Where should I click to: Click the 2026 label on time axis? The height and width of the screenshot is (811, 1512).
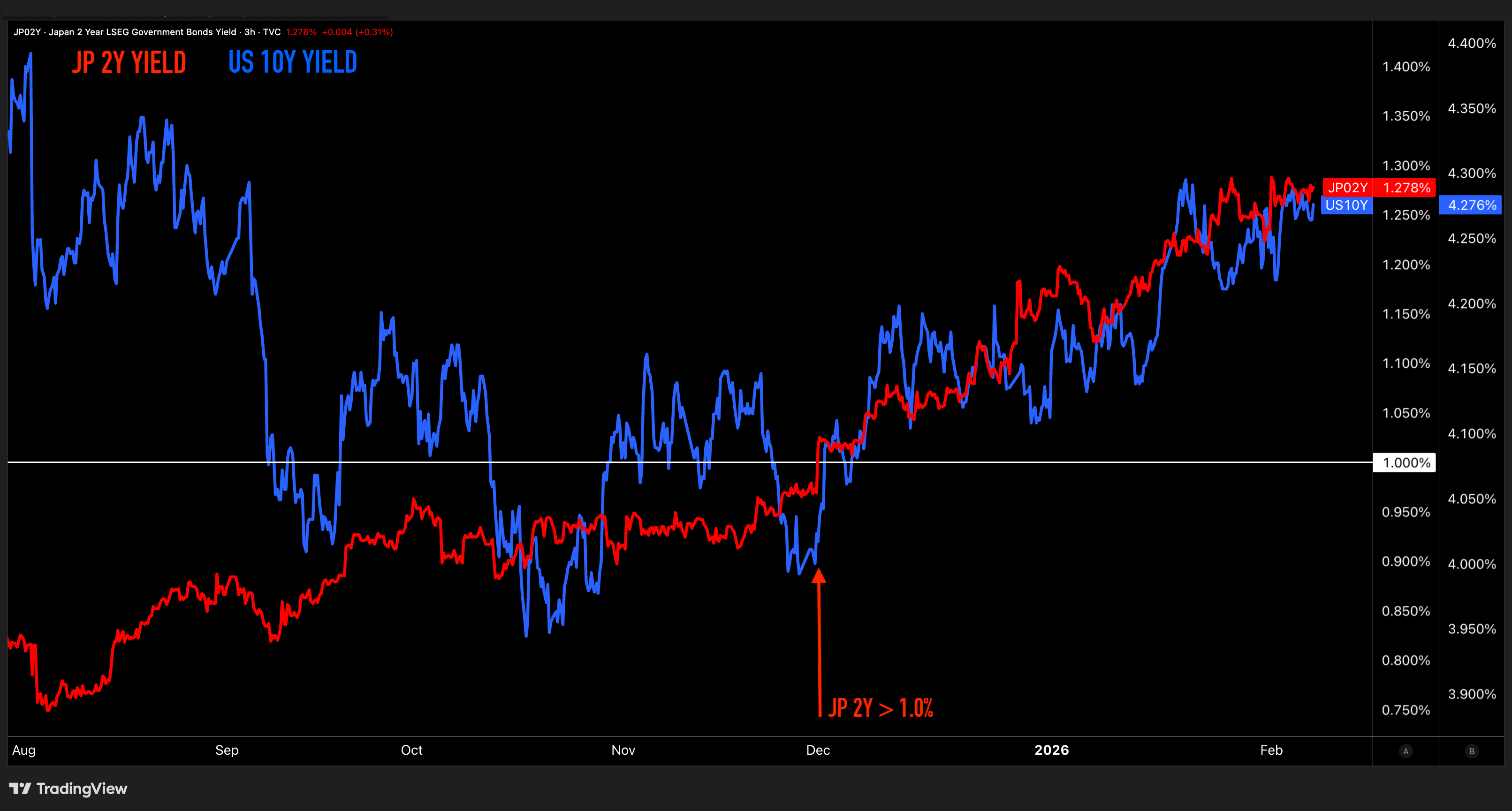tap(1052, 750)
